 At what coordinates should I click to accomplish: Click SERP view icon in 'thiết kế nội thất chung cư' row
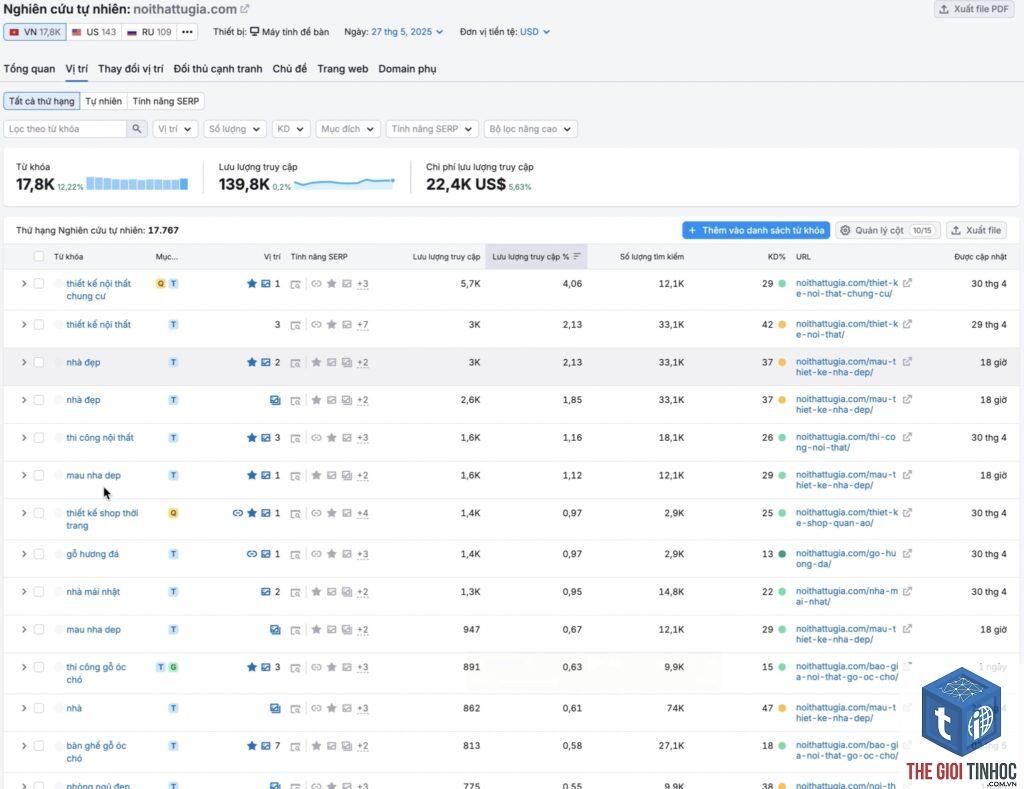pyautogui.click(x=295, y=284)
